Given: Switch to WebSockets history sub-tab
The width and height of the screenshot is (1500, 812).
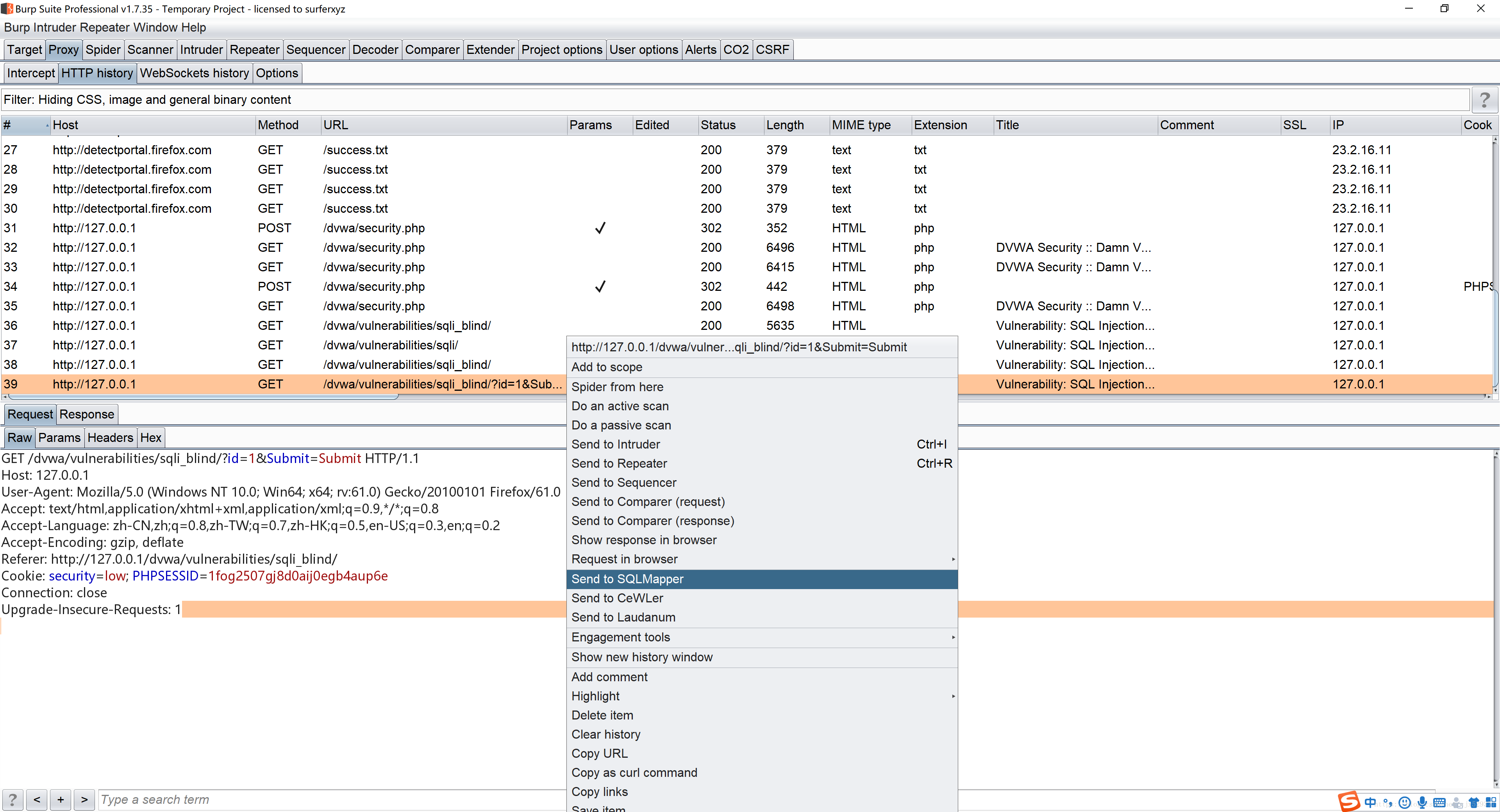Looking at the screenshot, I should pyautogui.click(x=195, y=73).
